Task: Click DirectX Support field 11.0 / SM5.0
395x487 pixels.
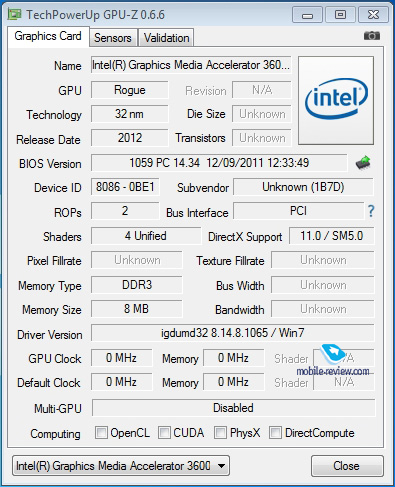Action: point(332,236)
